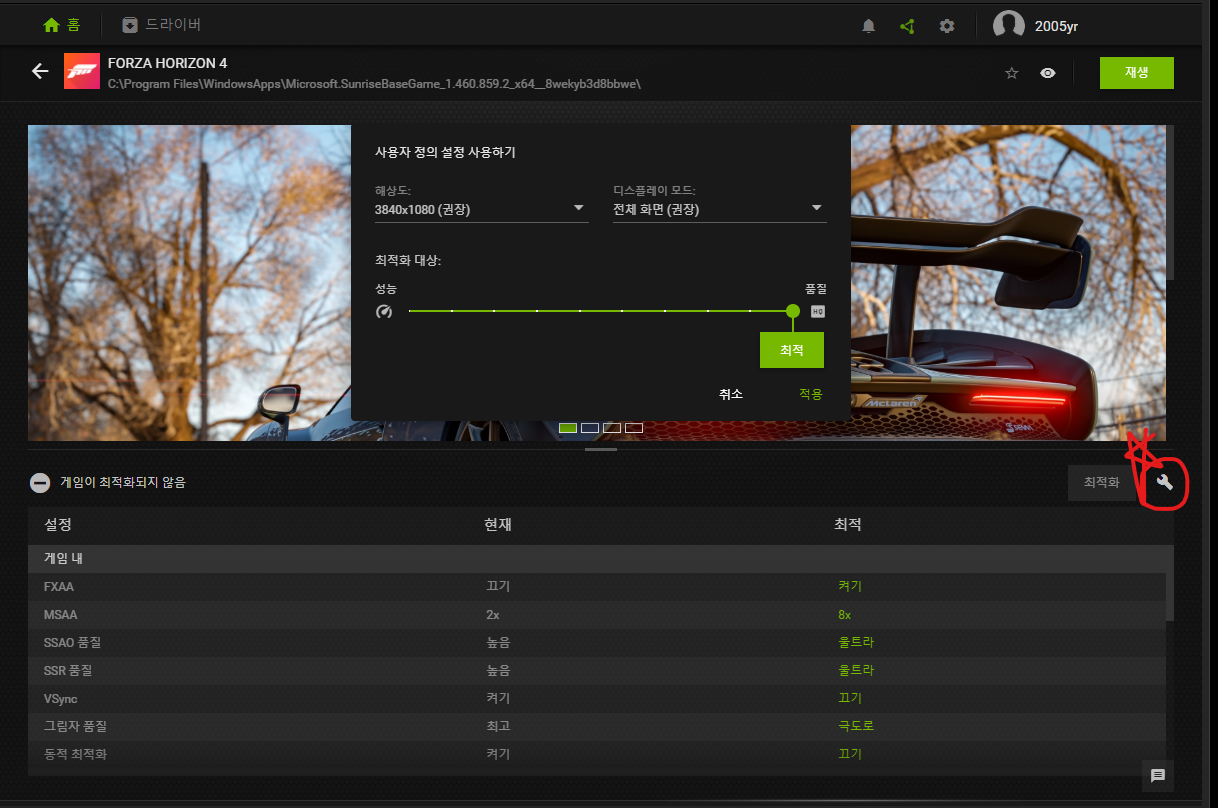Click the user avatar picture
1218x808 pixels.
tap(1008, 26)
